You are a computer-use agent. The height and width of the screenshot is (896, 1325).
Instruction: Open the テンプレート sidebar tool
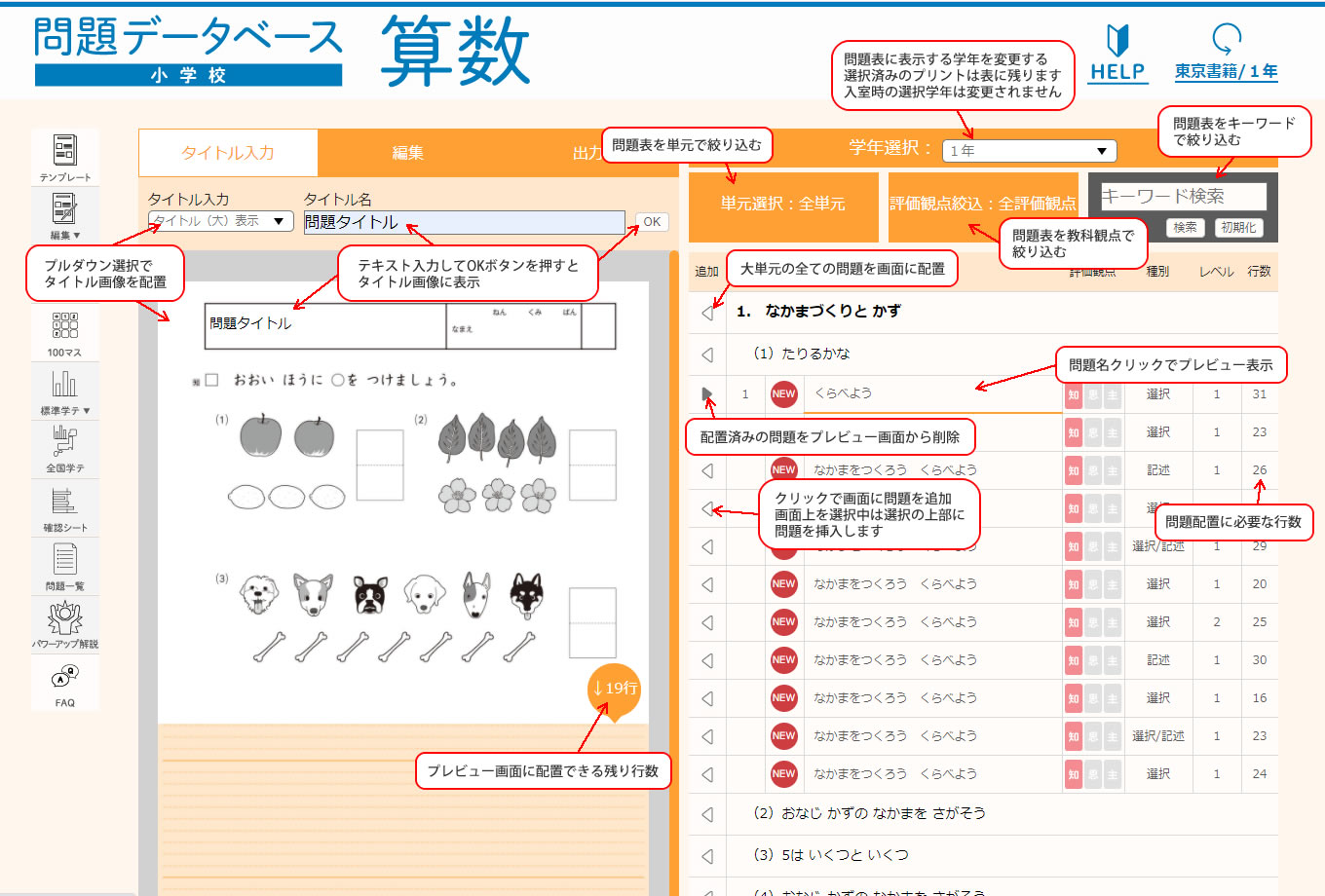pyautogui.click(x=65, y=157)
